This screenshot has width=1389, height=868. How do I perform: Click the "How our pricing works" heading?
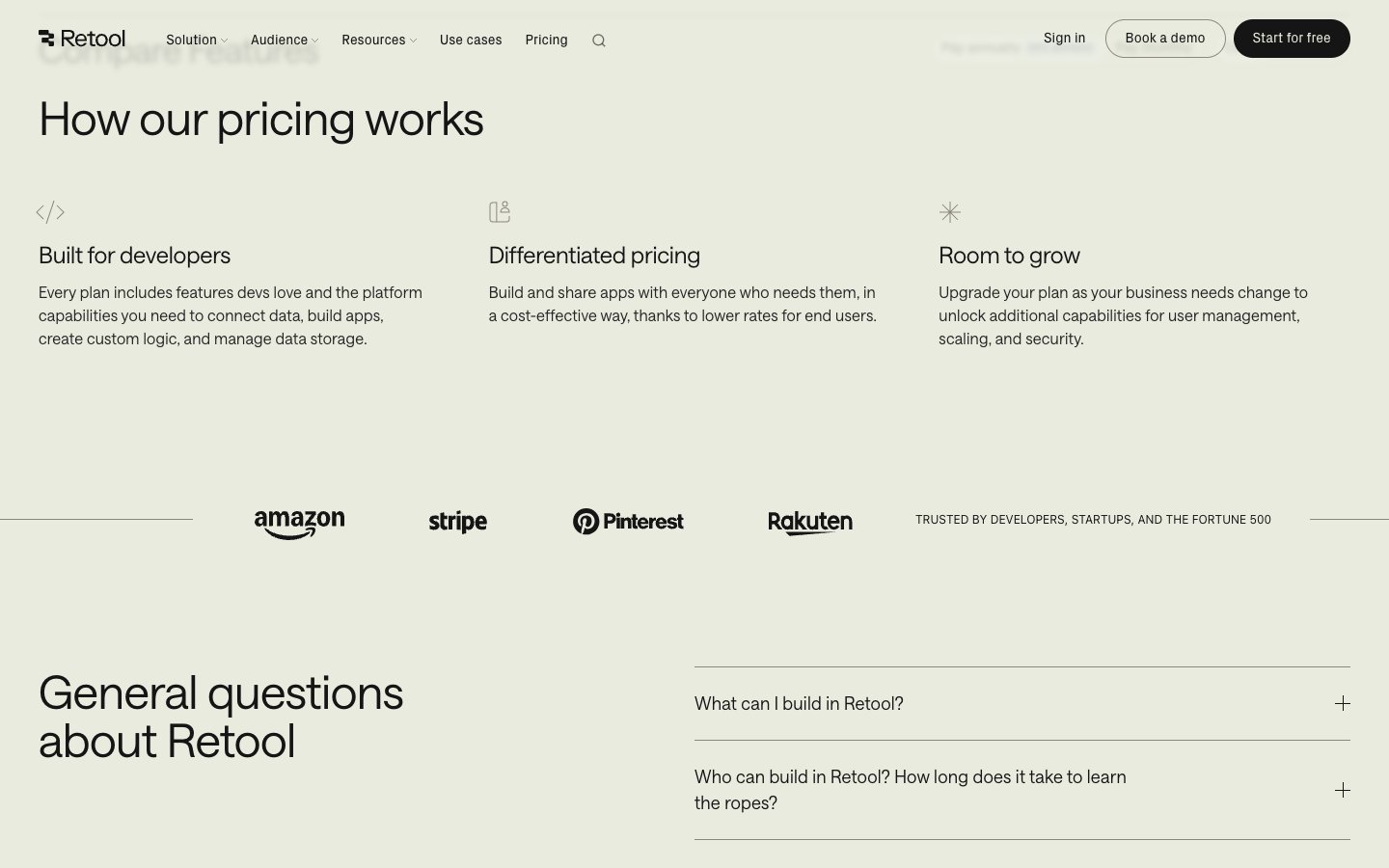[260, 120]
